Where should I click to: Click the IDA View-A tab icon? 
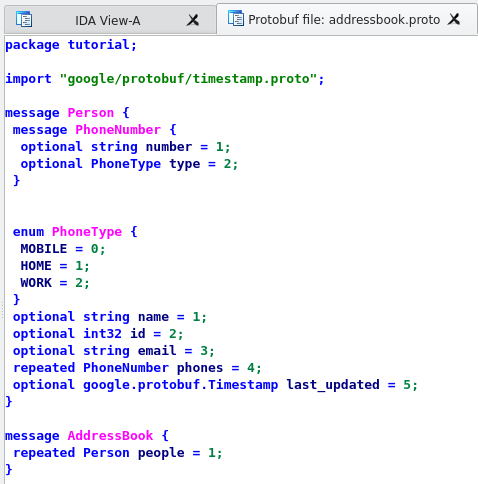click(x=24, y=19)
